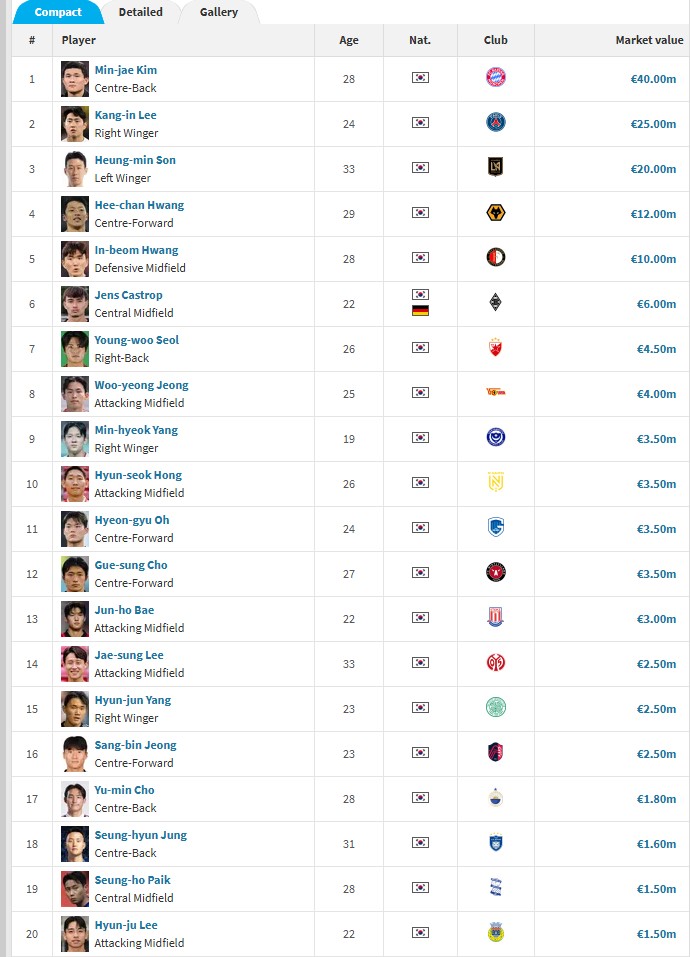690x957 pixels.
Task: Click Seung-ho Paik player photo
Action: tap(75, 888)
